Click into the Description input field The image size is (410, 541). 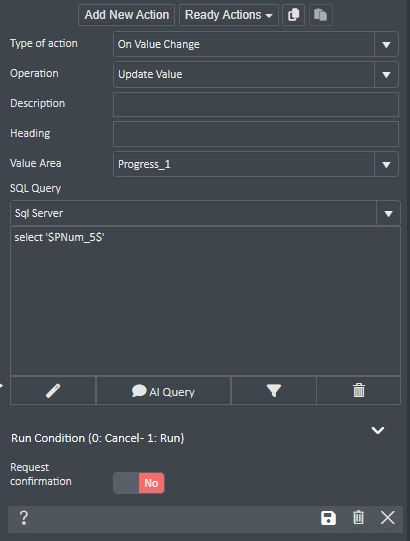(x=256, y=104)
